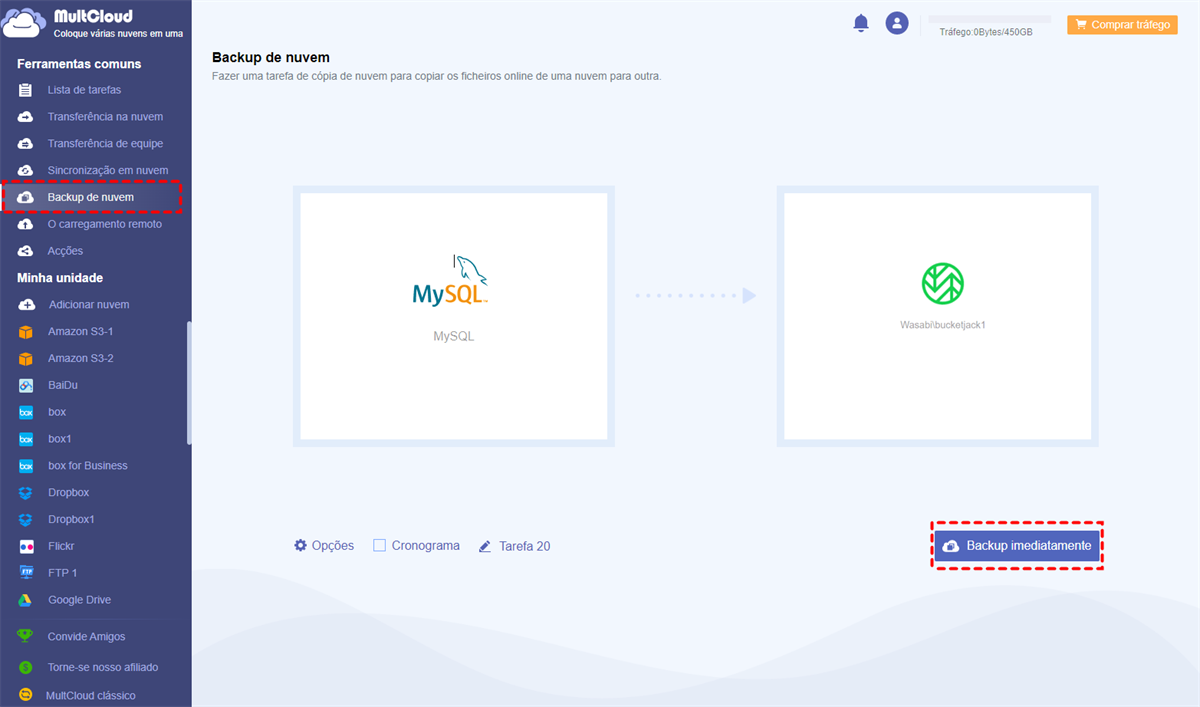The image size is (1200, 707).
Task: Open Amazon S3-2 drive
Action: [81, 358]
